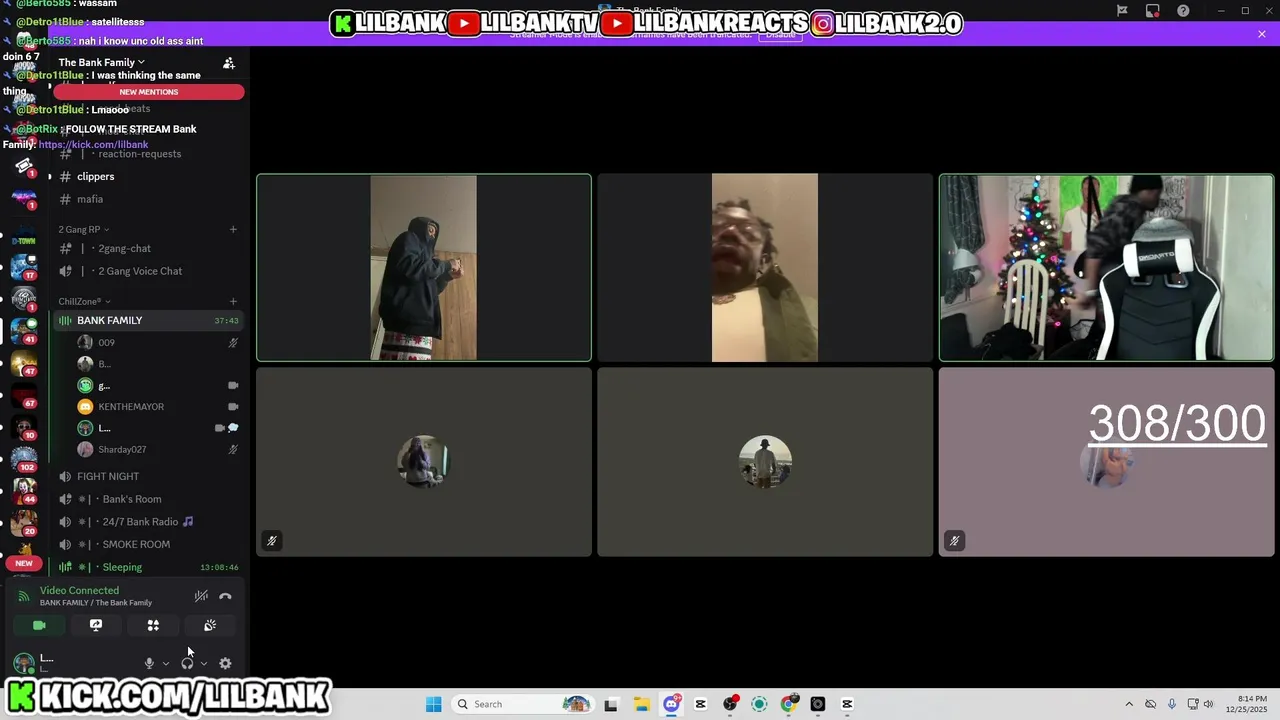Open the Windows Start menu
Image resolution: width=1280 pixels, height=720 pixels.
(433, 704)
